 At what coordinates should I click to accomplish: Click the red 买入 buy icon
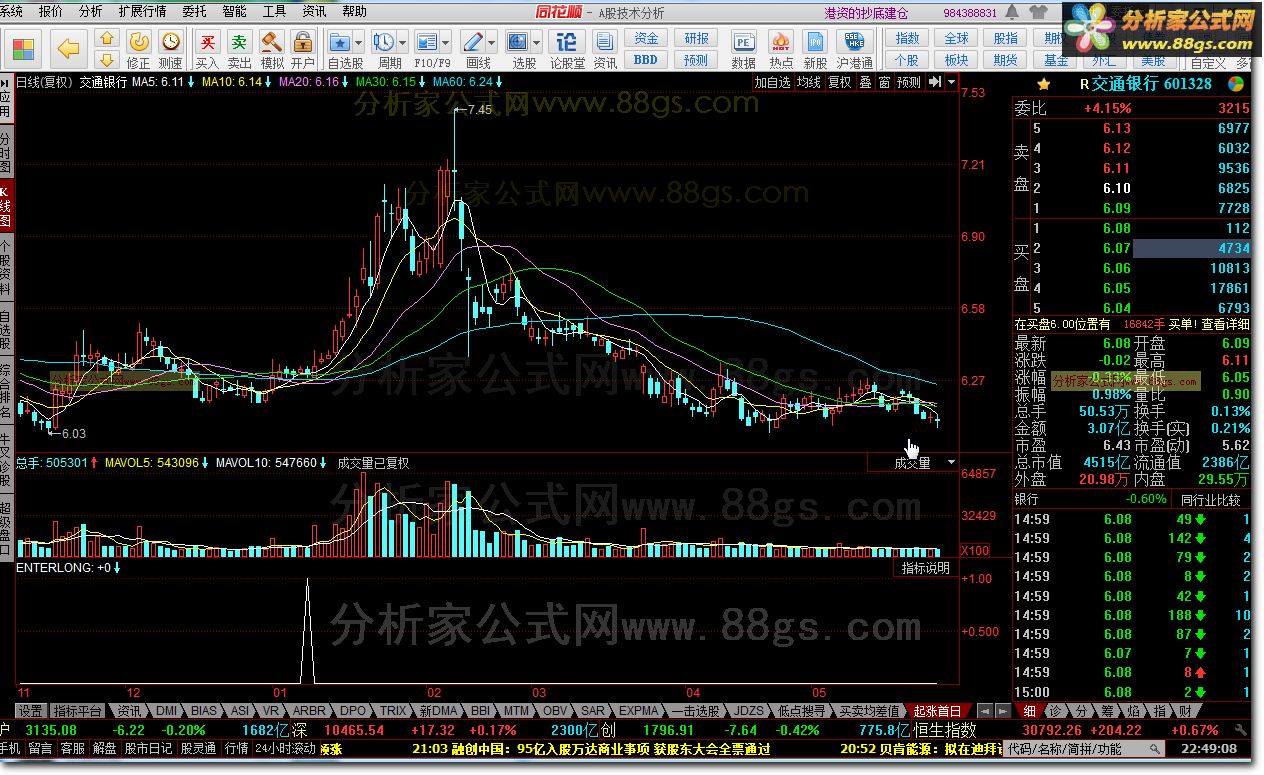pos(207,41)
